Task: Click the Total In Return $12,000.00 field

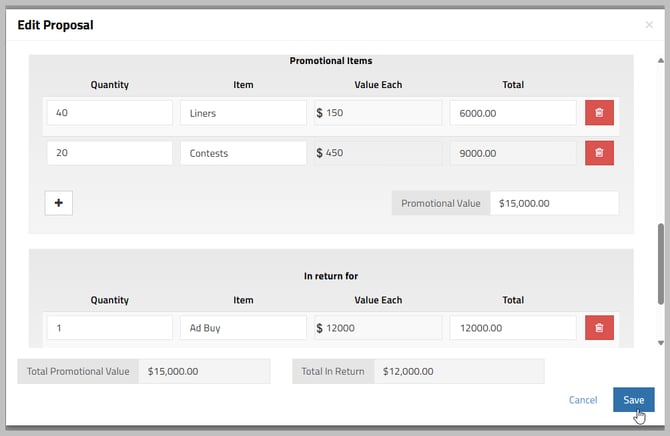Action: pyautogui.click(x=459, y=371)
